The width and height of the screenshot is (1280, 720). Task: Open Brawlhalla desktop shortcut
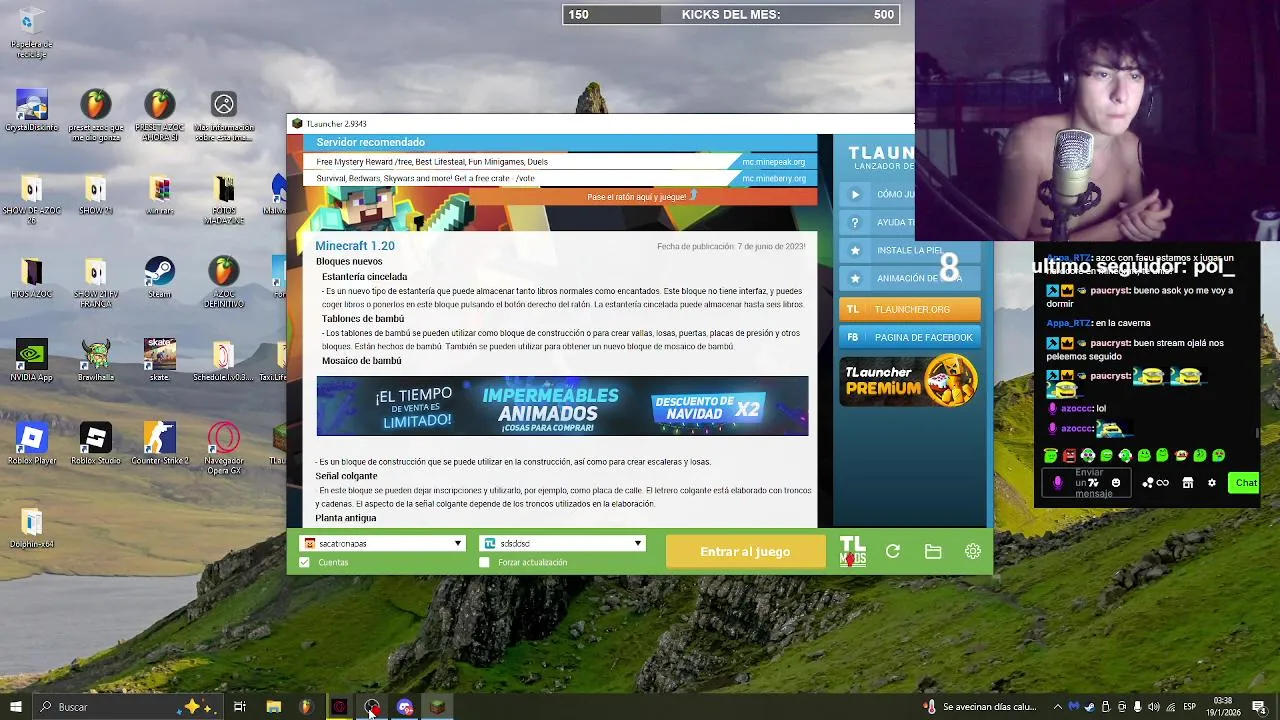tap(95, 361)
